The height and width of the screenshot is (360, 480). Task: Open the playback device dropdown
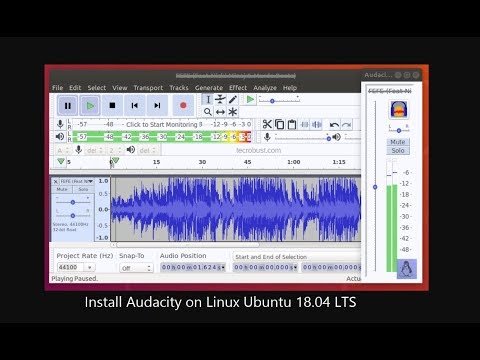[147, 150]
